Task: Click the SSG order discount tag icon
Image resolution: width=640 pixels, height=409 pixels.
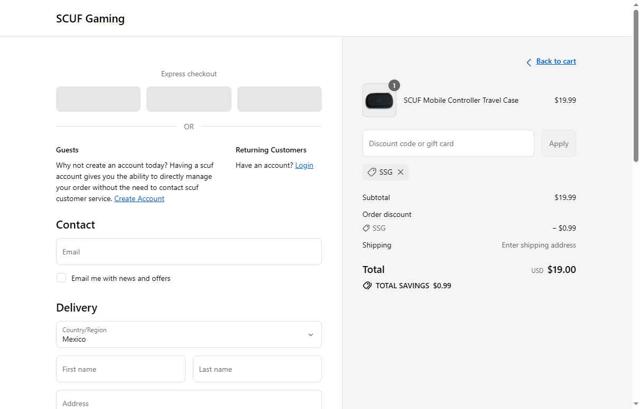Action: point(366,228)
